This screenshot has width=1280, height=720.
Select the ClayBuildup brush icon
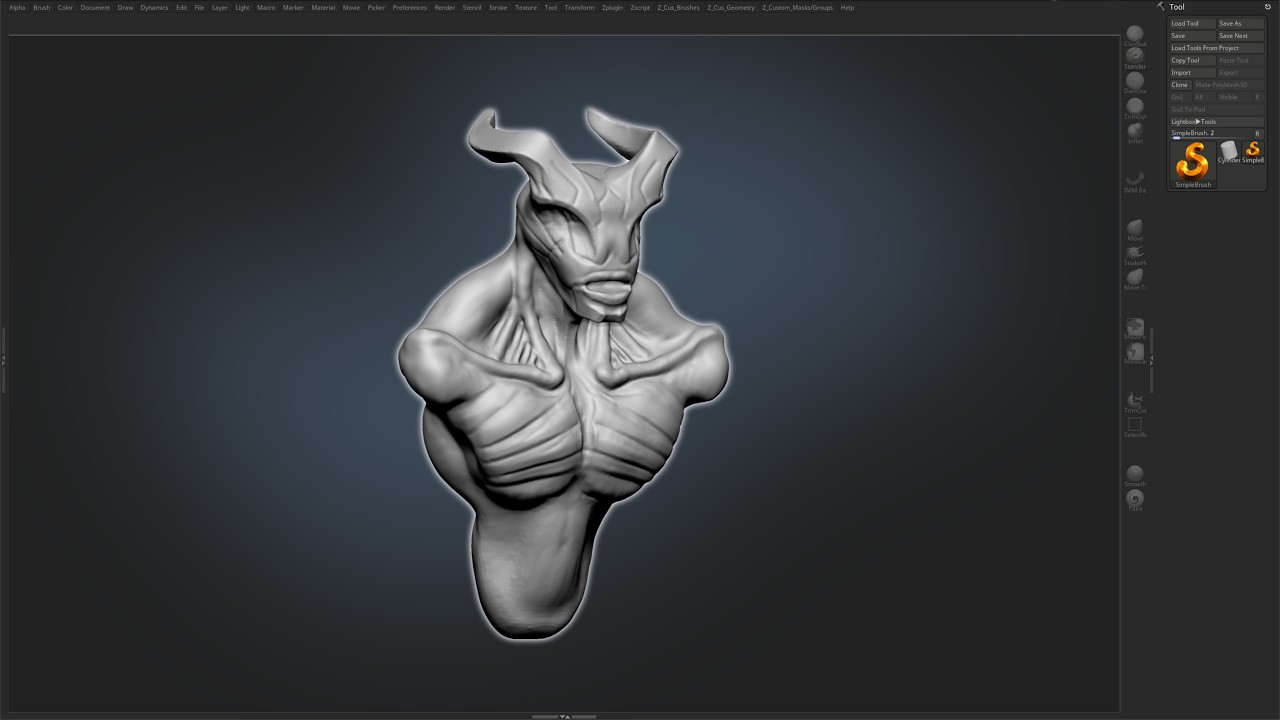[x=1135, y=34]
